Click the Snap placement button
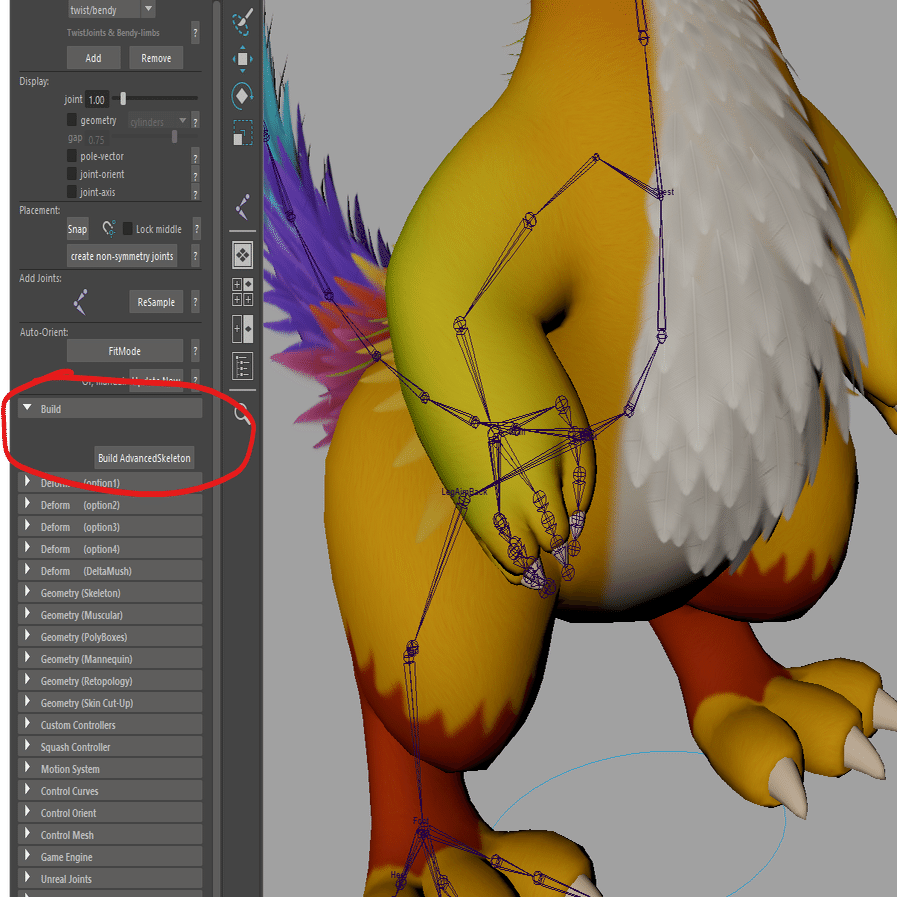Screen dimensions: 897x897 (x=77, y=229)
